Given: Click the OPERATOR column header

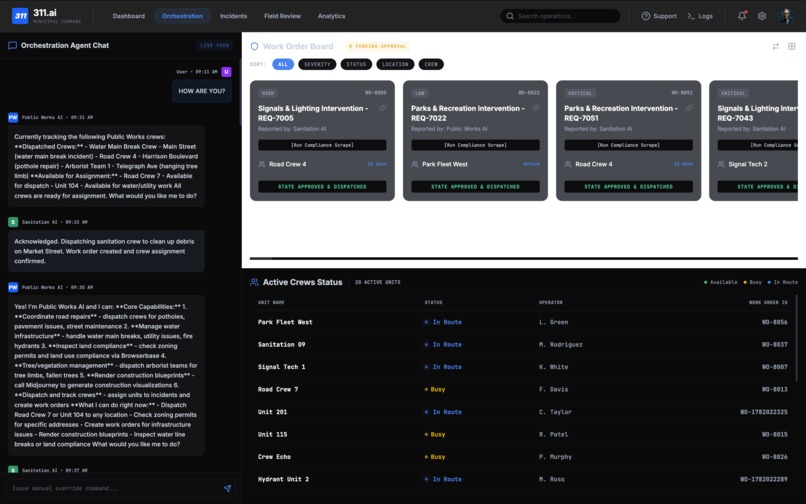Looking at the screenshot, I should [x=551, y=302].
